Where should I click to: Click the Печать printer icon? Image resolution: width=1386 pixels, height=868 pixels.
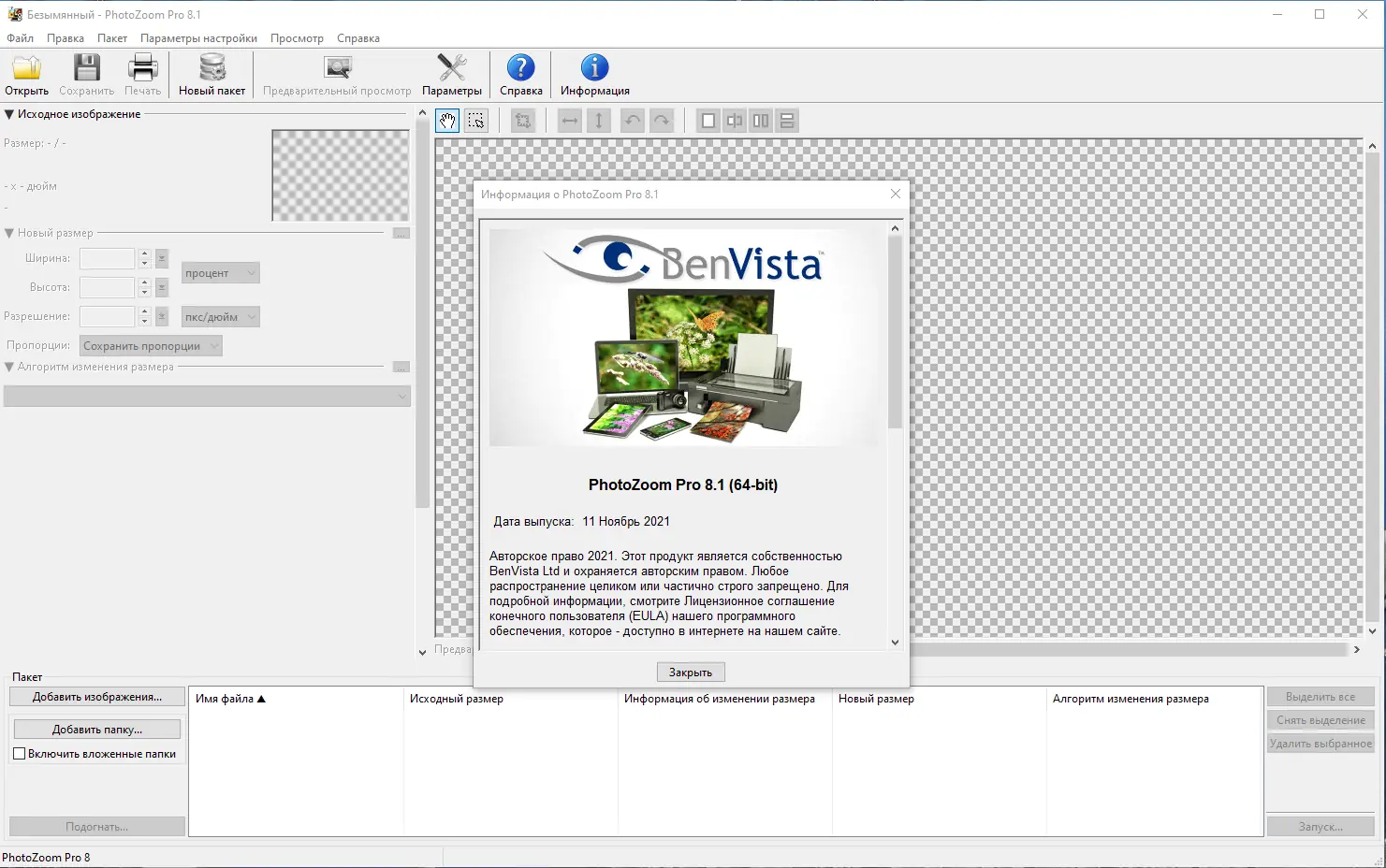[143, 68]
